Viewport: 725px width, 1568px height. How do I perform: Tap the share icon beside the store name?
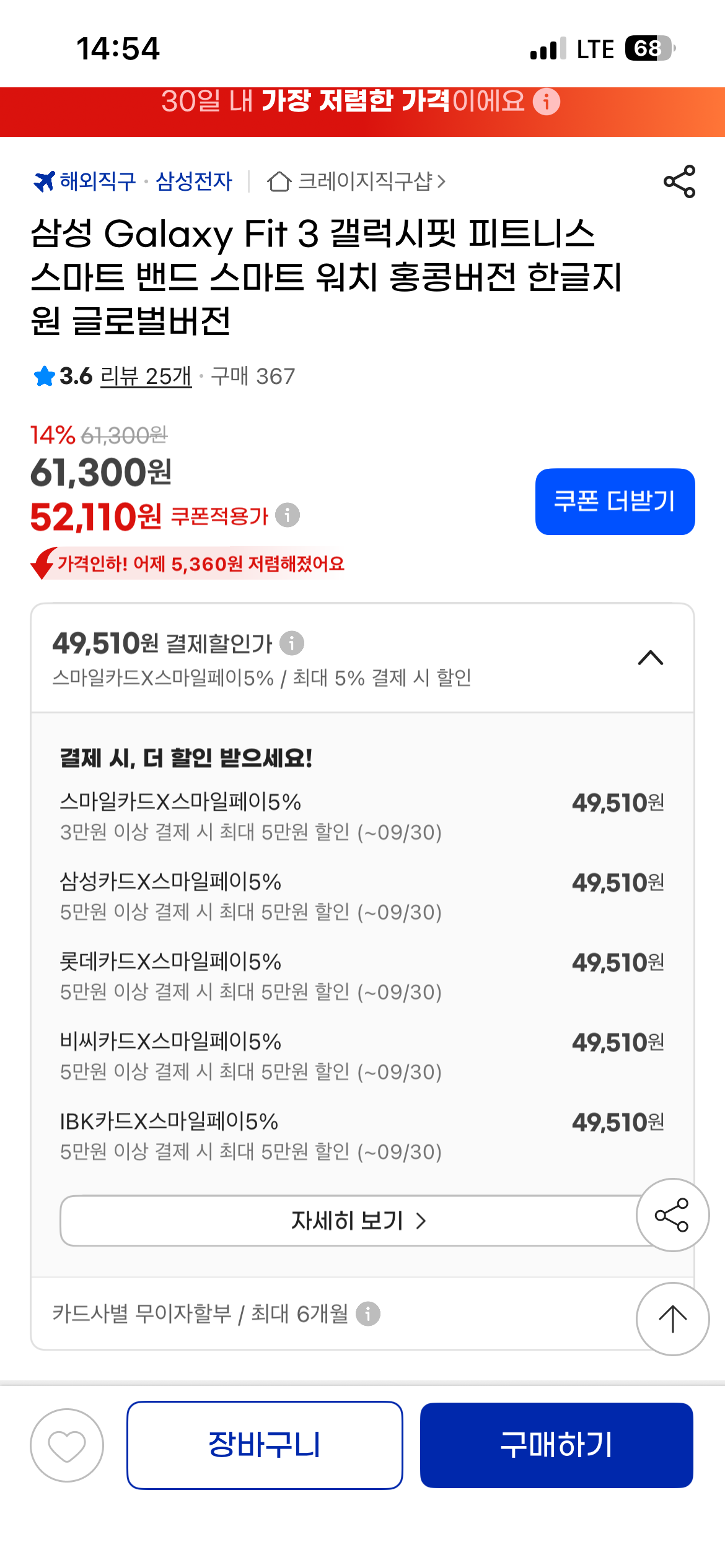click(x=679, y=181)
